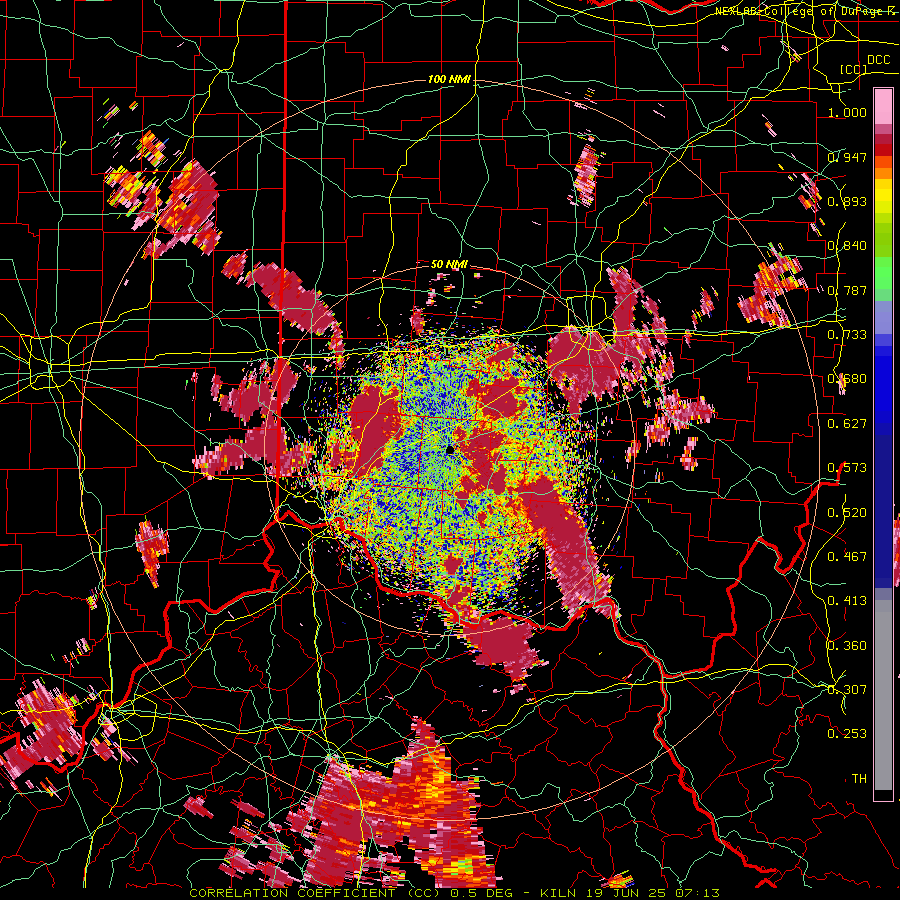Select the 0.893 legend value
The width and height of the screenshot is (900, 900).
point(847,201)
